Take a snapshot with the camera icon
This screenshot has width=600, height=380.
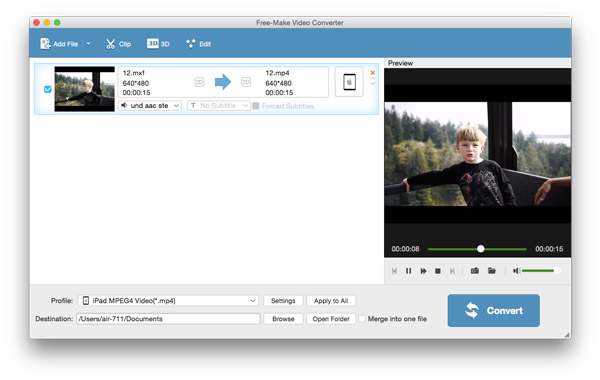[x=475, y=271]
